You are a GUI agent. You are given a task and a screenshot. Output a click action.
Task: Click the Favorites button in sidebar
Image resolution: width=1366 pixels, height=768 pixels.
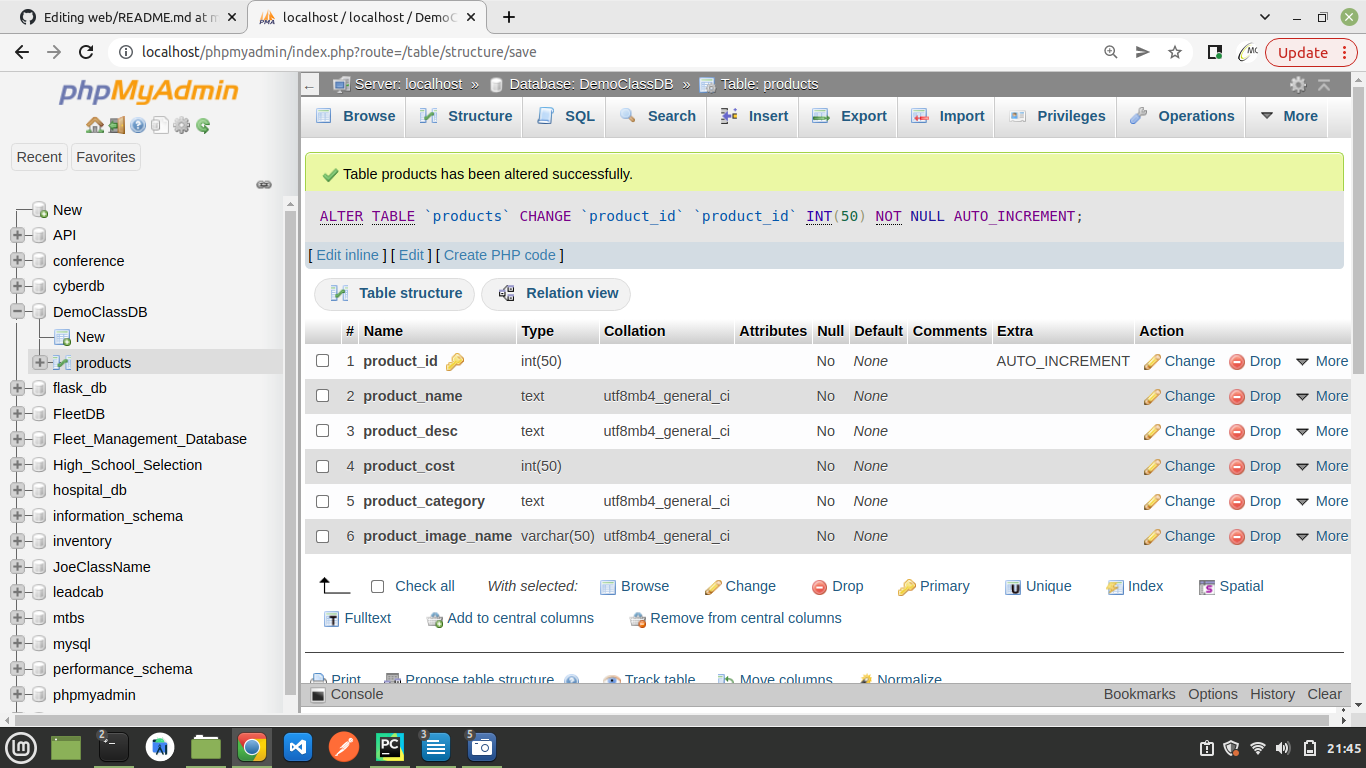click(106, 157)
